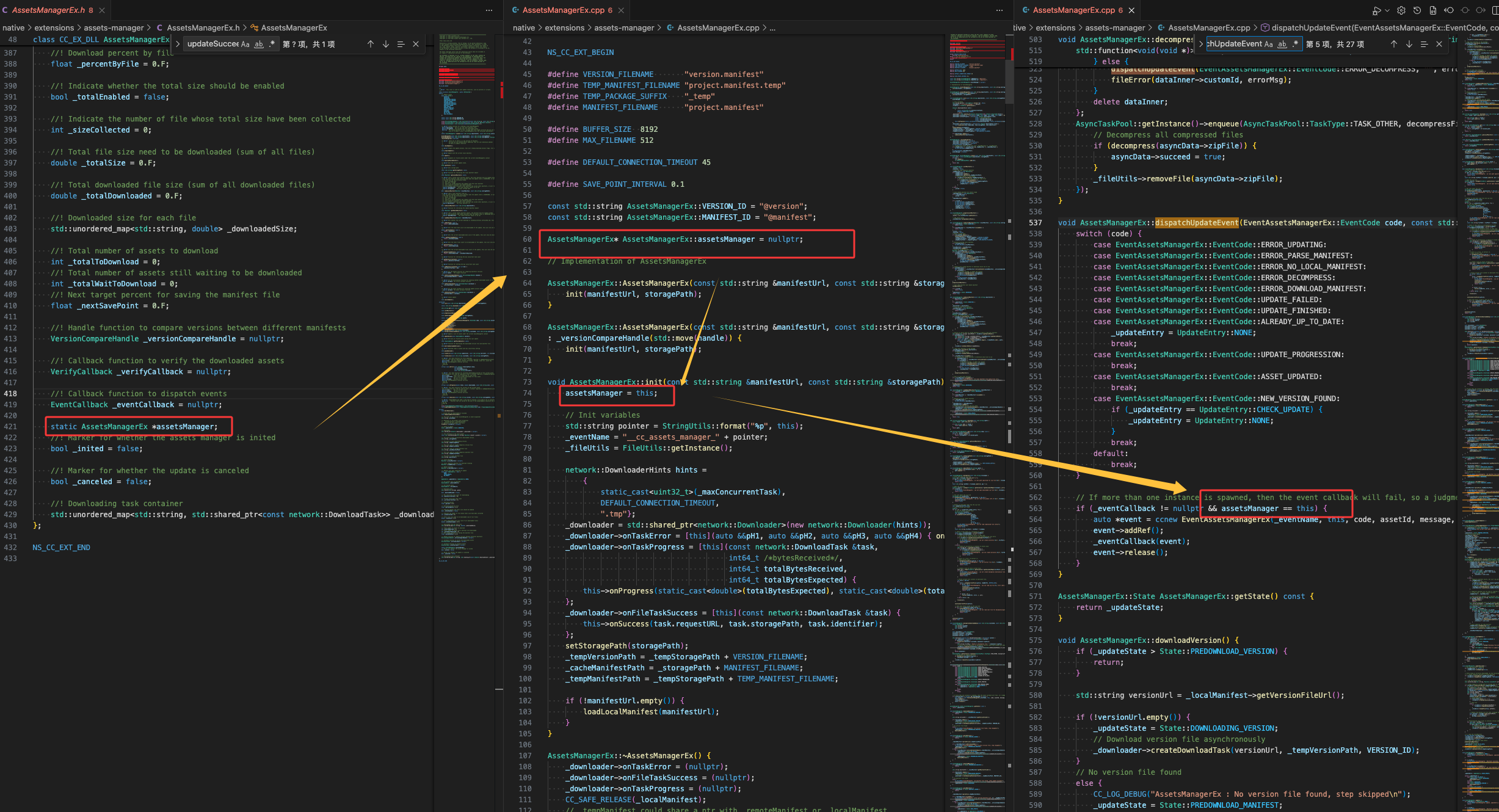Viewport: 1499px width, 812px height.
Task: Toggle regex option in right find widget
Action: click(1296, 44)
